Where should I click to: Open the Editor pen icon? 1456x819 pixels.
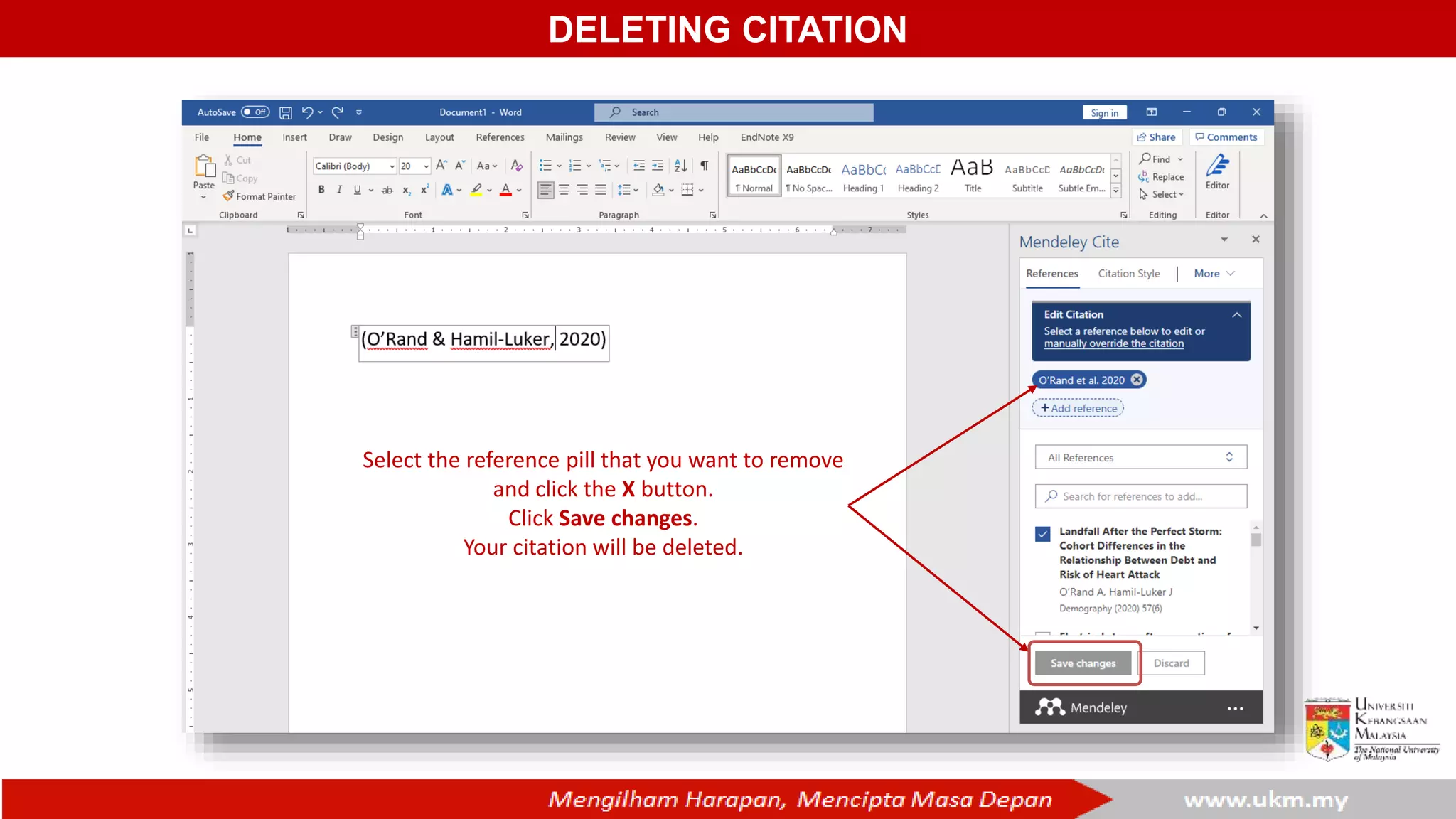1217,165
